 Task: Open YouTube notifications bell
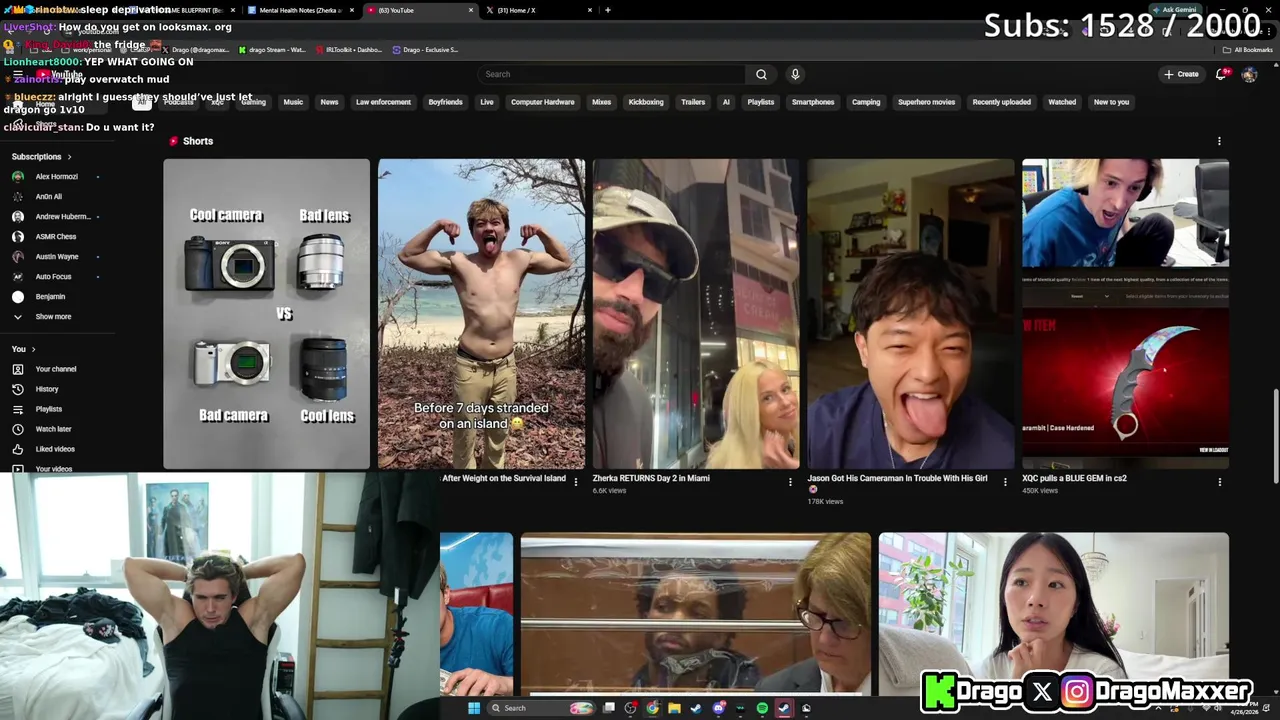tap(1221, 74)
